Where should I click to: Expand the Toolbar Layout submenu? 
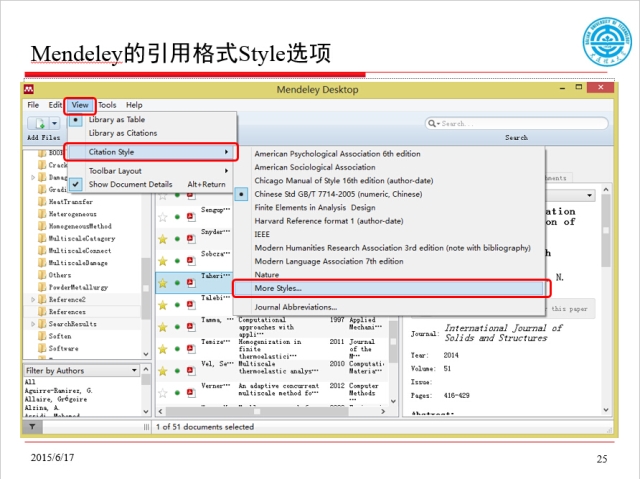click(x=152, y=171)
